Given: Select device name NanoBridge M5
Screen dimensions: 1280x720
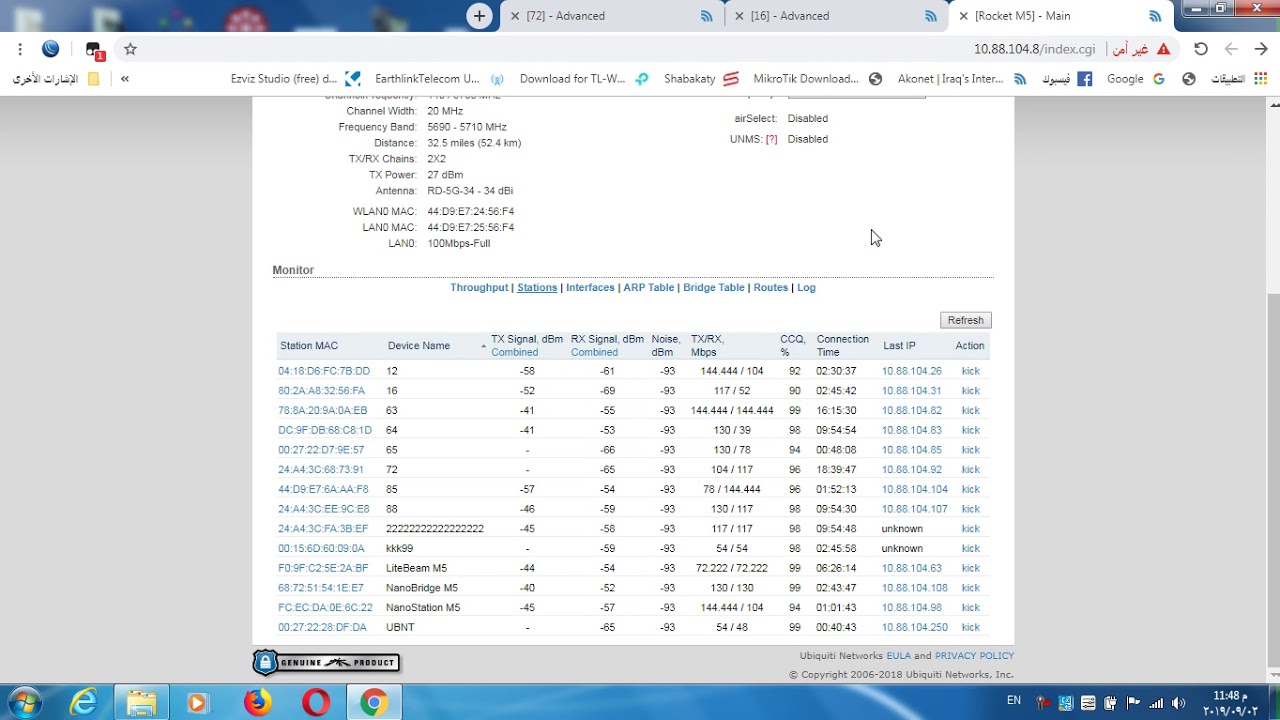Looking at the screenshot, I should (x=422, y=588).
